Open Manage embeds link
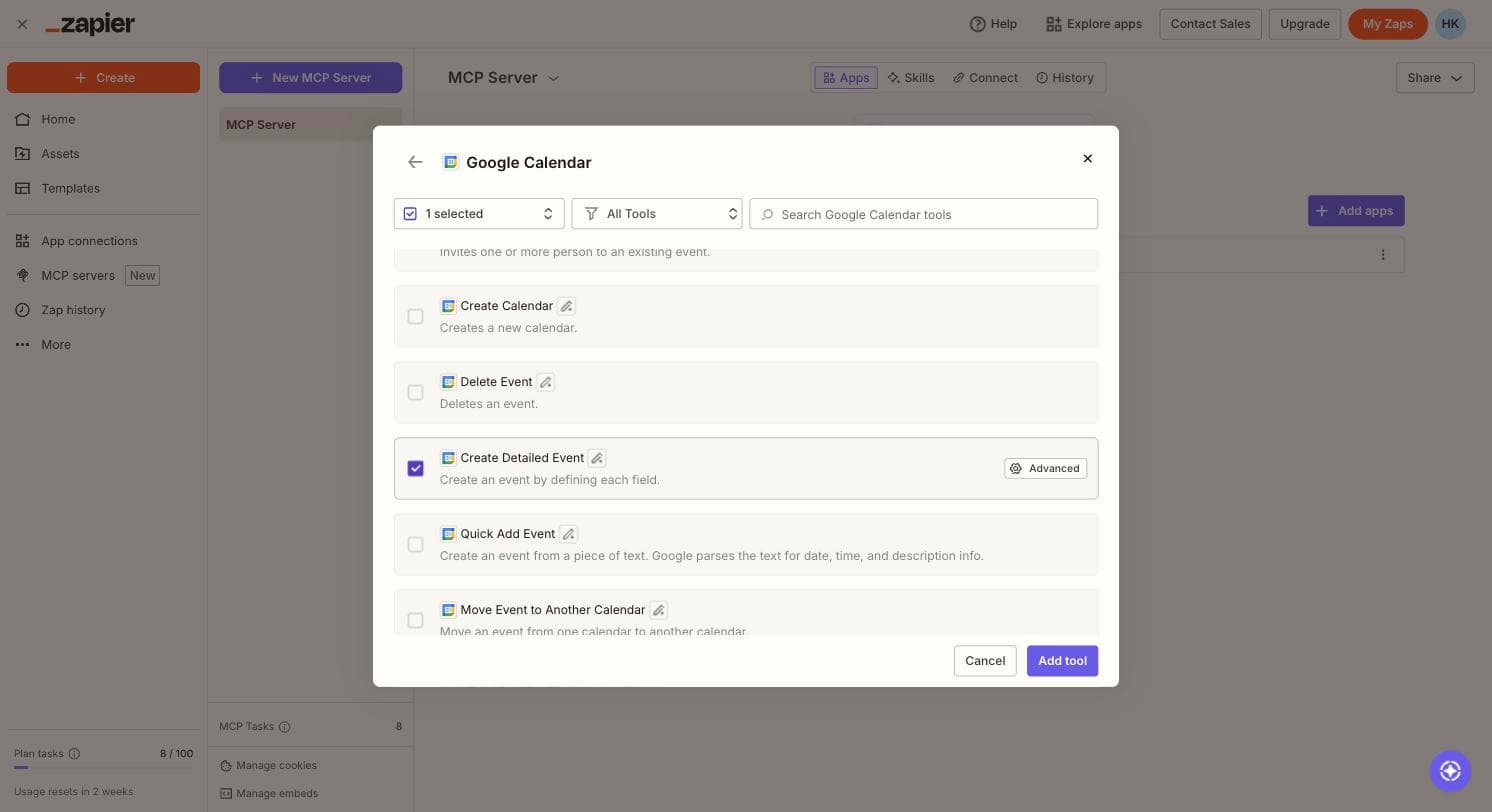The image size is (1492, 812). point(269,794)
